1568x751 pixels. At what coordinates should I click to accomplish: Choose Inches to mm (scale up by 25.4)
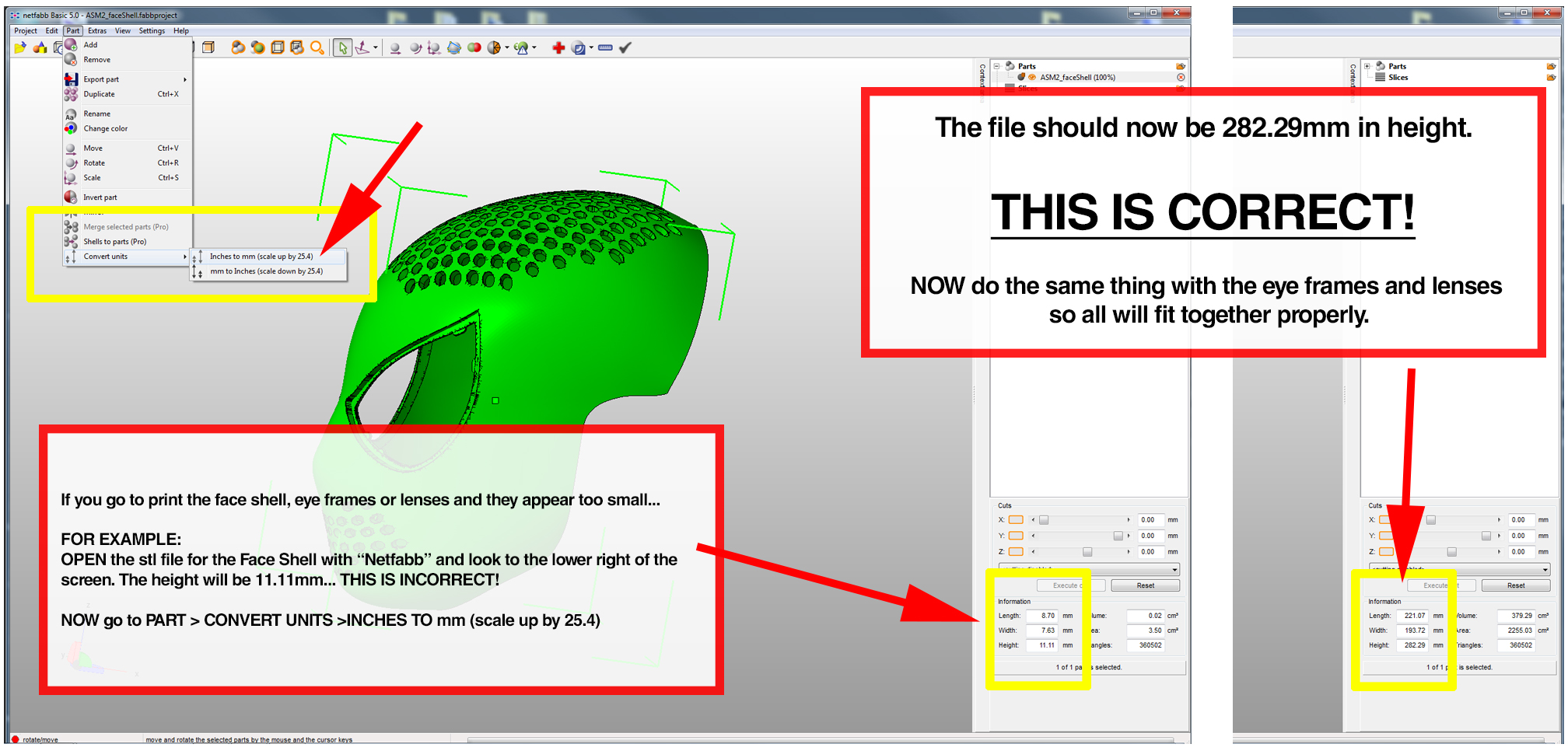(x=268, y=257)
